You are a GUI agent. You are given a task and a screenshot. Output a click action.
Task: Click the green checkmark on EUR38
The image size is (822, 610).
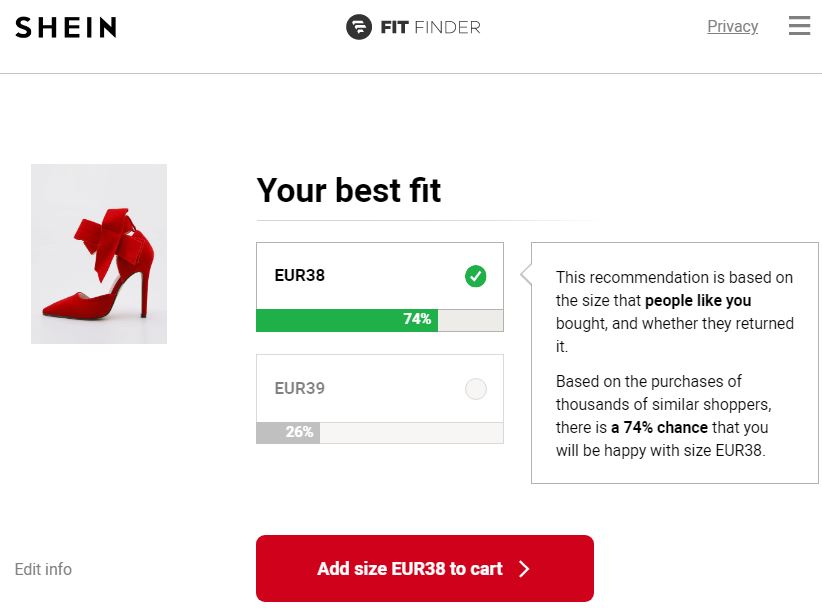(x=475, y=276)
